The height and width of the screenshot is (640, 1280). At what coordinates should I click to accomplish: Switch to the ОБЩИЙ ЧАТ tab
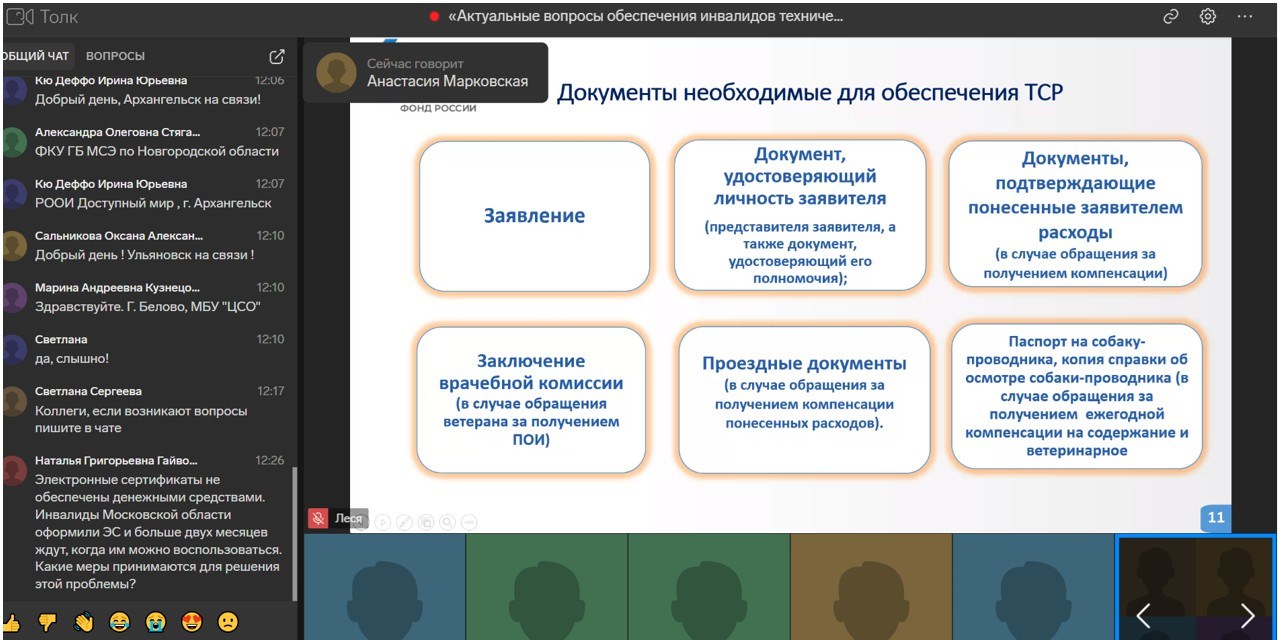click(x=36, y=56)
